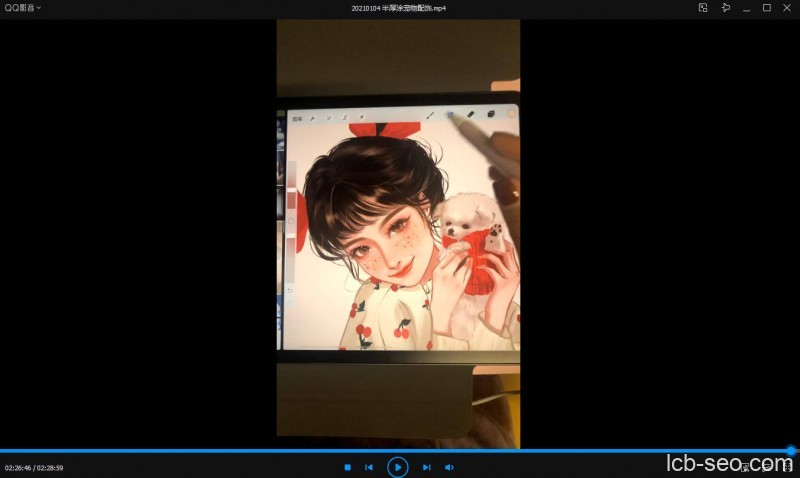Screen dimensions: 800x478
Task: Click the blue playback progress bar
Action: (x=400, y=451)
